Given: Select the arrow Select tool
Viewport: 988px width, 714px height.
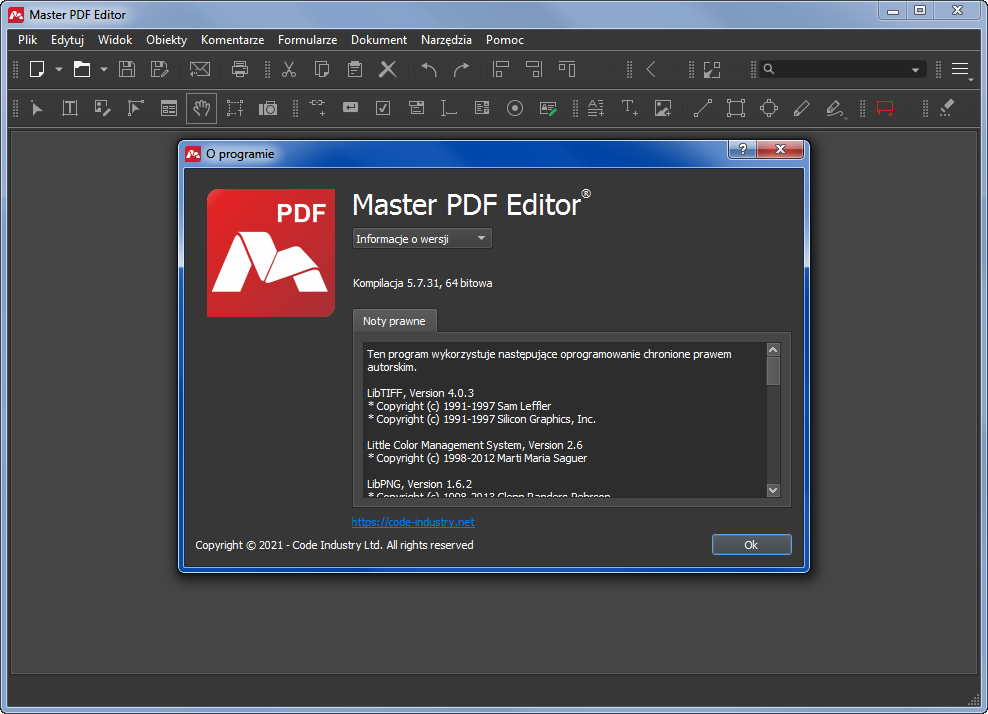Looking at the screenshot, I should coord(37,108).
